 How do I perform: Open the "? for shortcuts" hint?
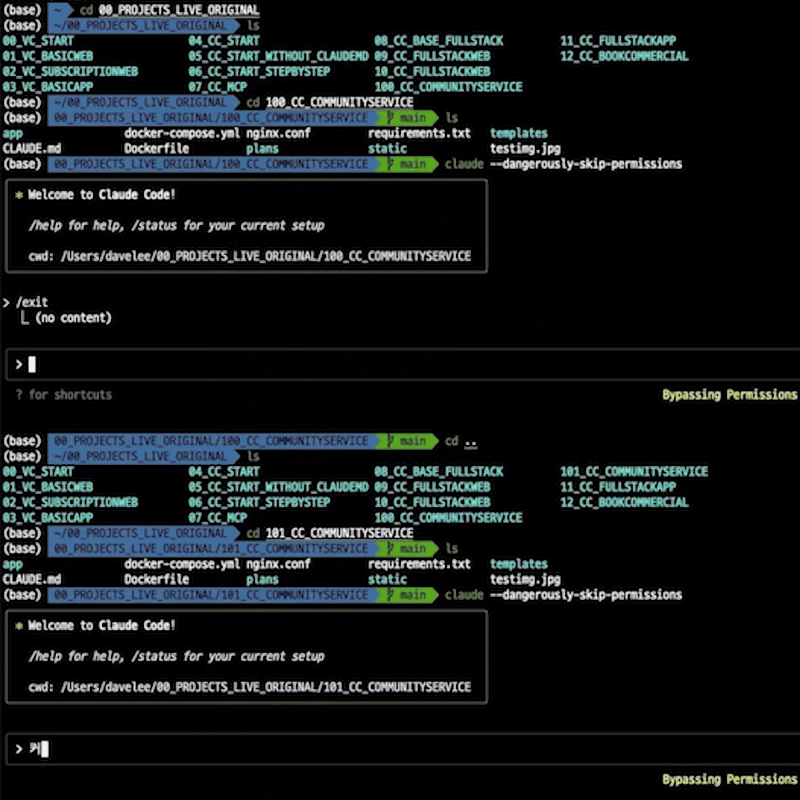(64, 395)
